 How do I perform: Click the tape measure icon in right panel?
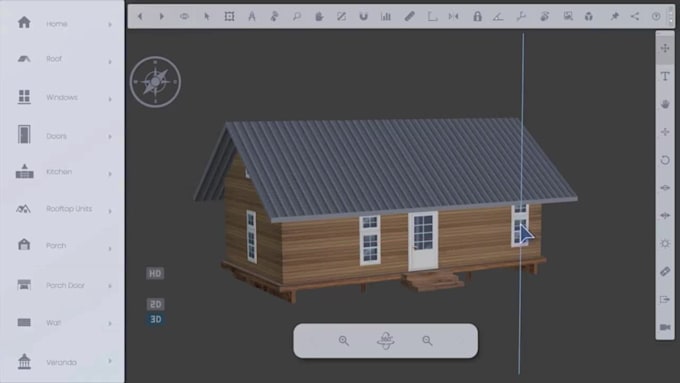click(x=665, y=272)
